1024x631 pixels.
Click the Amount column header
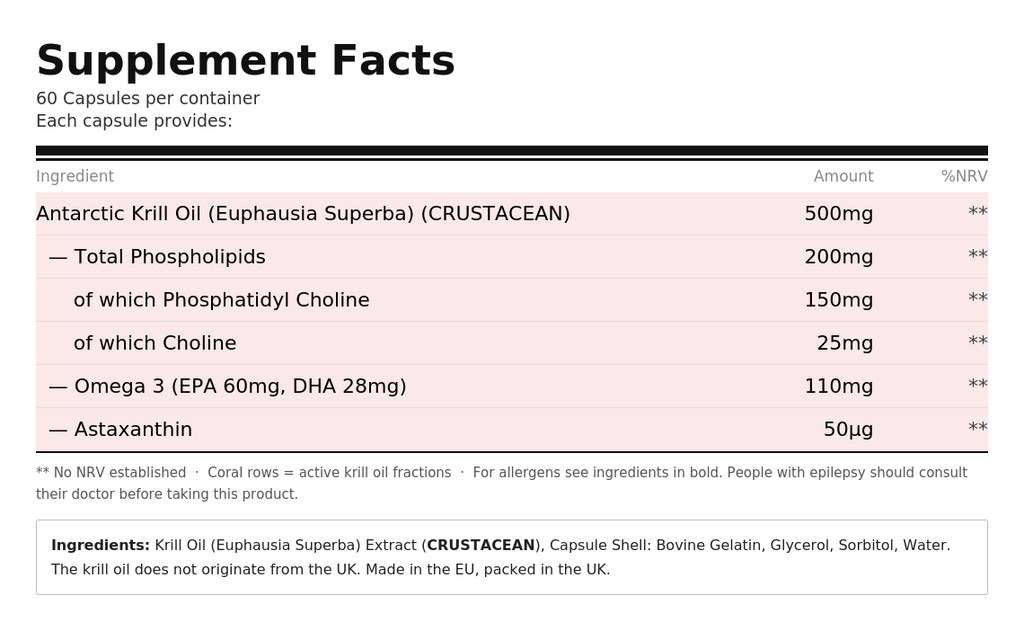coord(843,176)
